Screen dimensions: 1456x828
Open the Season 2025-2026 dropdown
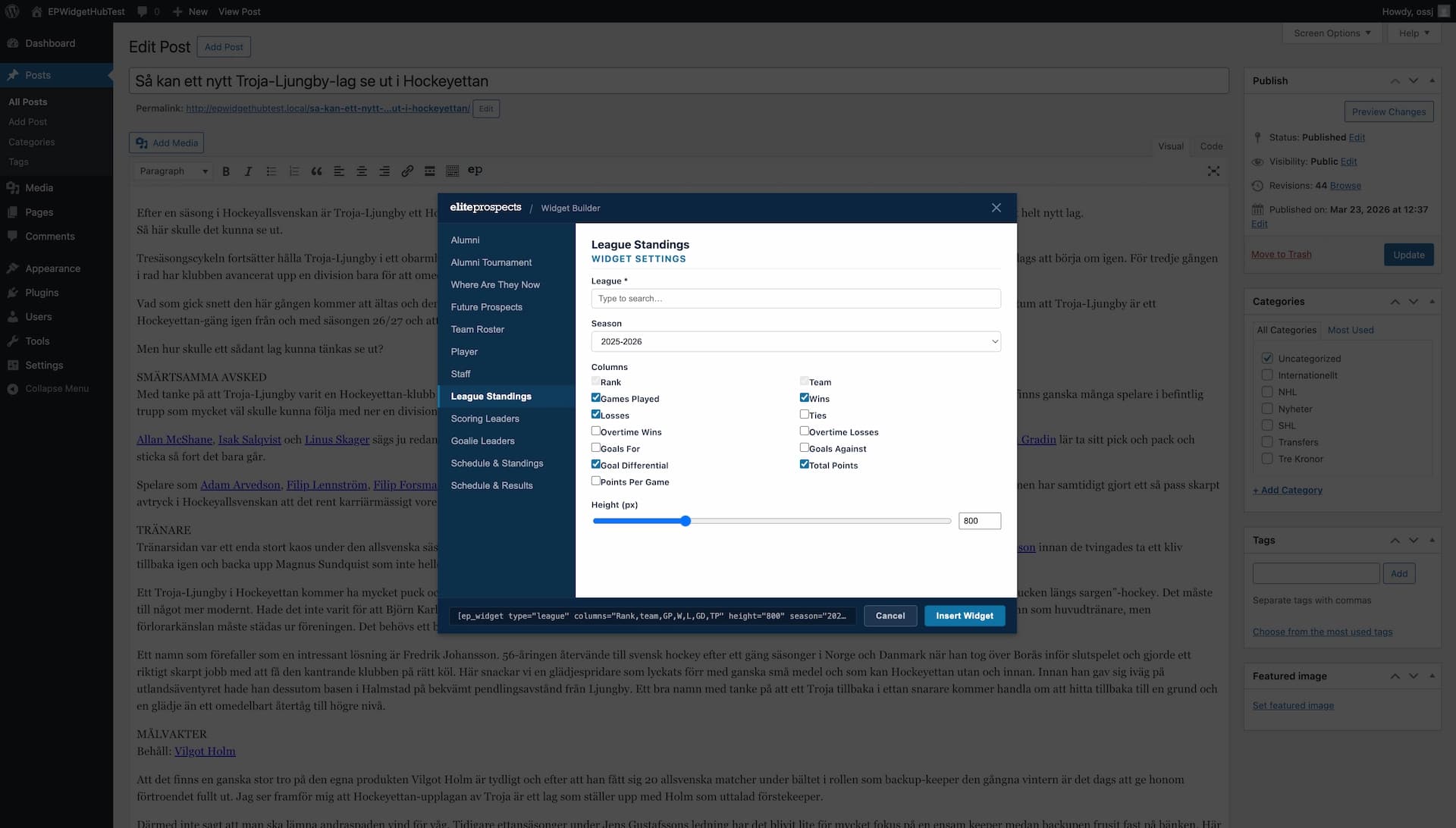coord(796,342)
